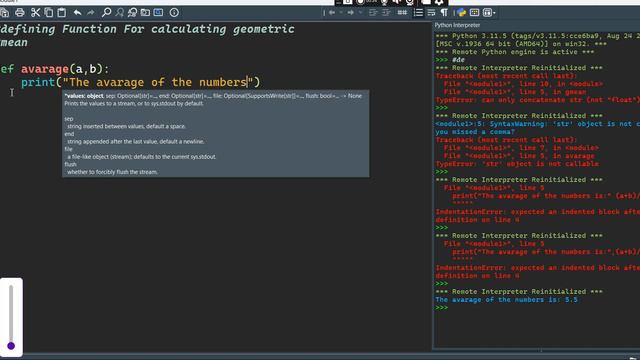
Task: Click the word 'mean' in the comment
Action: click(x=14, y=42)
